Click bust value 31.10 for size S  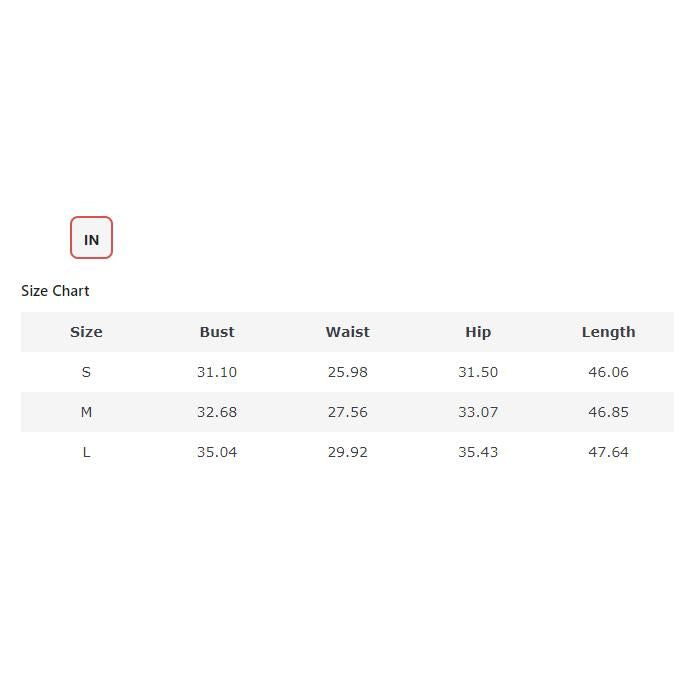click(217, 372)
